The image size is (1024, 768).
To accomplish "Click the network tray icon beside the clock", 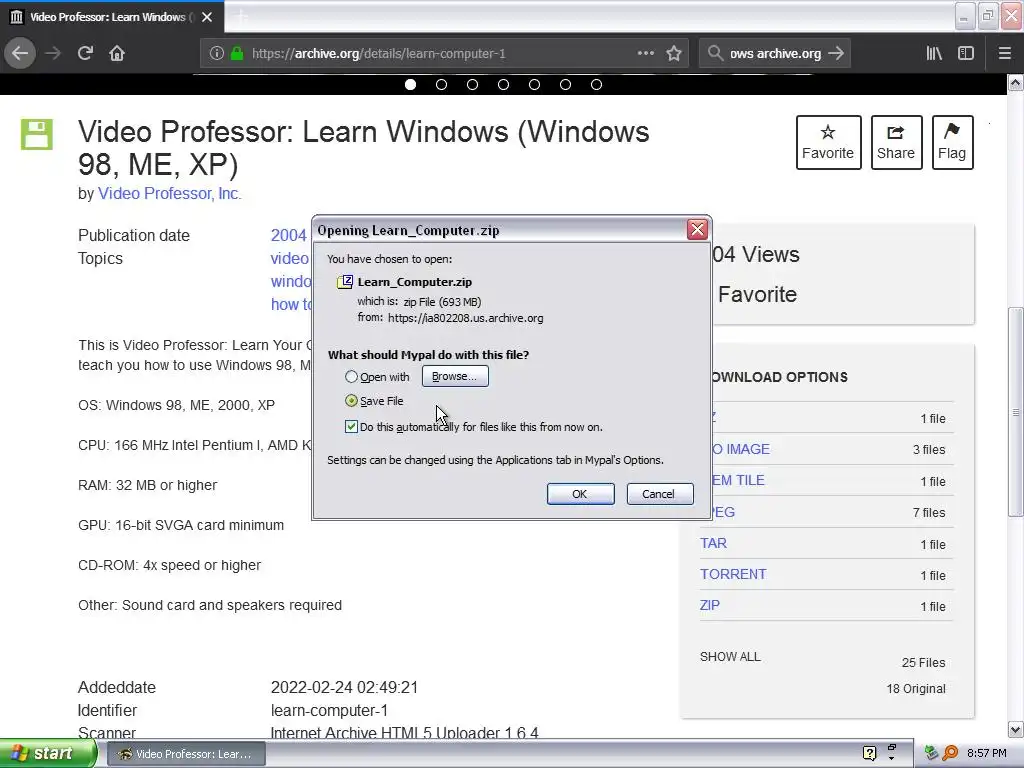I will point(931,753).
